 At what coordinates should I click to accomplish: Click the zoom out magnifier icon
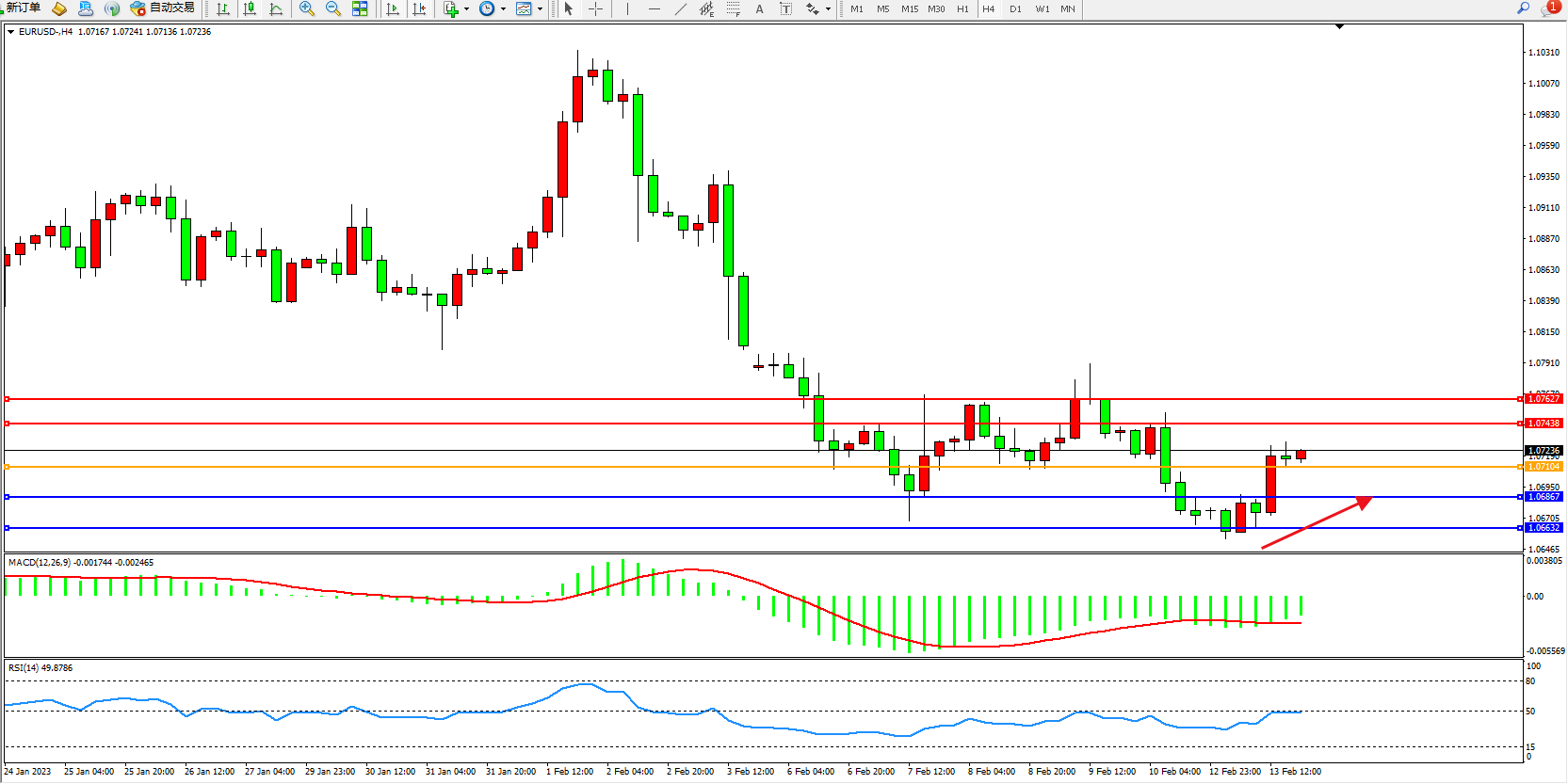pos(332,8)
